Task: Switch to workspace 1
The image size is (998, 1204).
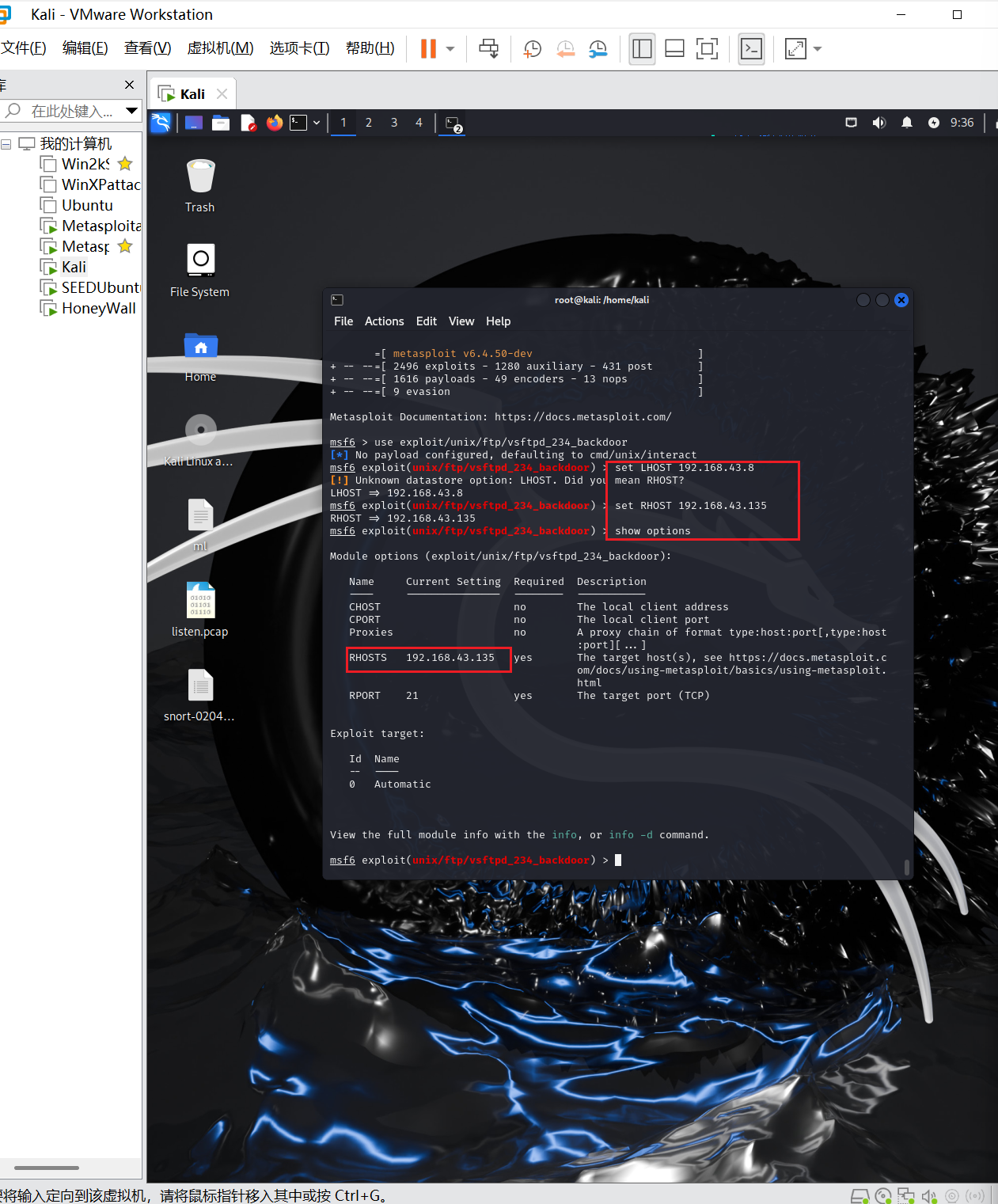Action: tap(343, 123)
